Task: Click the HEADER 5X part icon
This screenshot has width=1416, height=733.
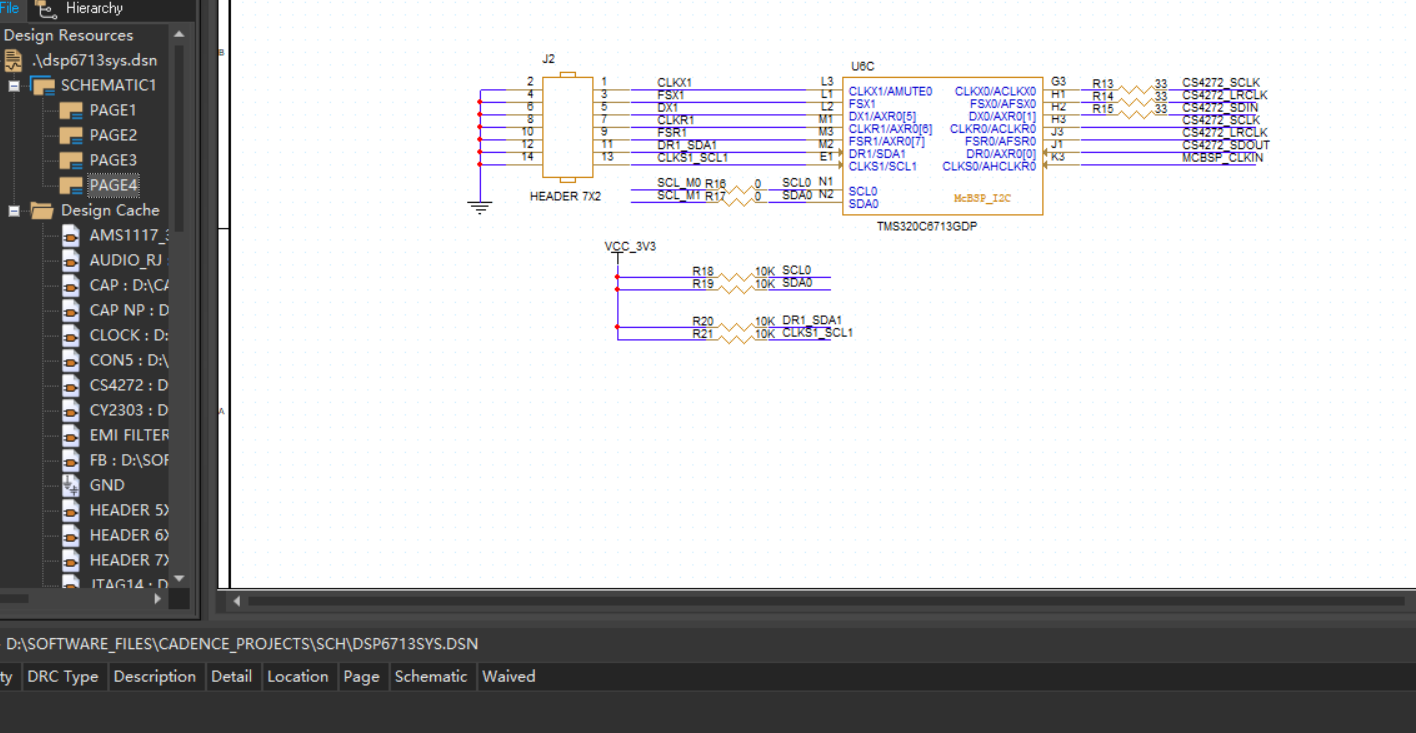Action: (x=70, y=510)
